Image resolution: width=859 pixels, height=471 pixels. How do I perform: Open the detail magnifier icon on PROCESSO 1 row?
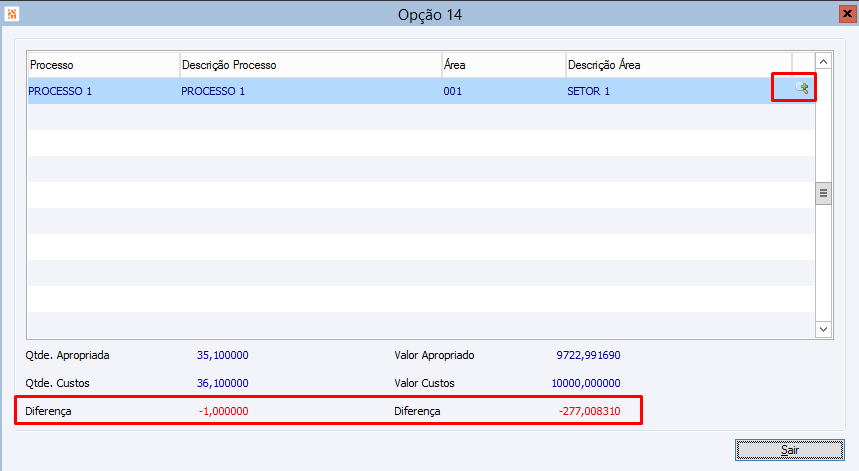click(801, 89)
